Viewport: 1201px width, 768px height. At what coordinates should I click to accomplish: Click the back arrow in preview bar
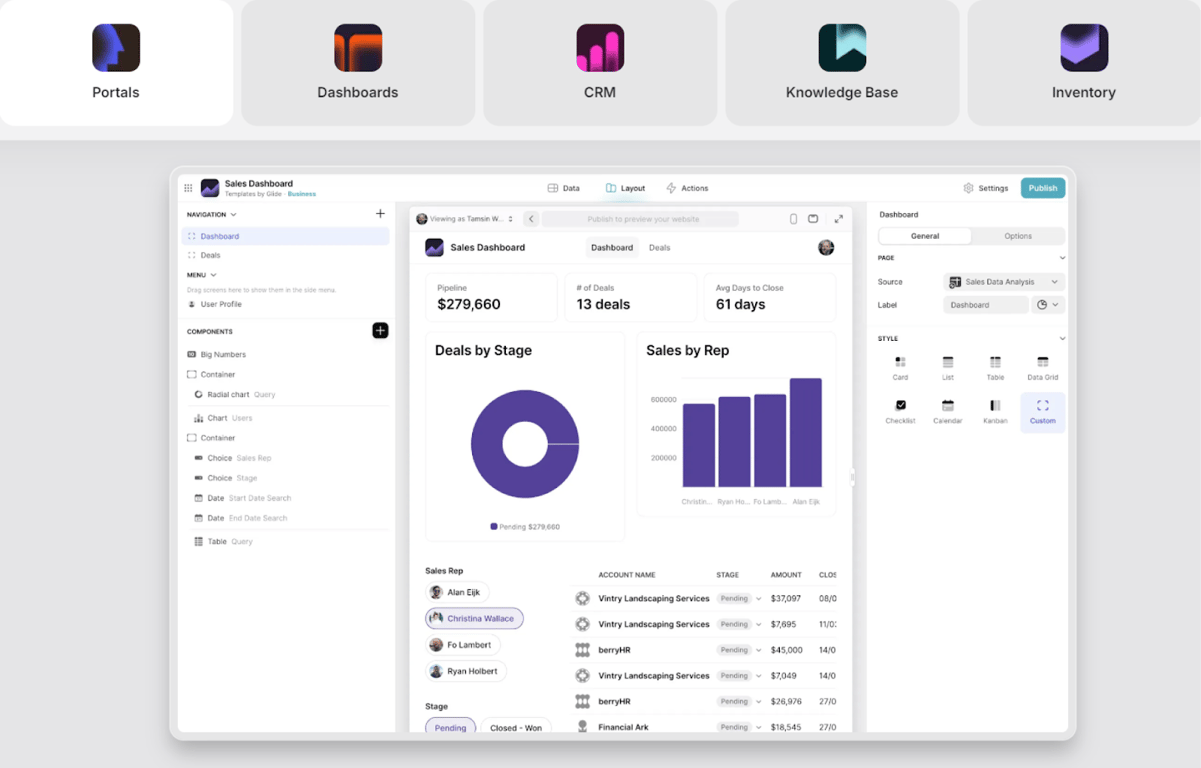click(x=531, y=219)
